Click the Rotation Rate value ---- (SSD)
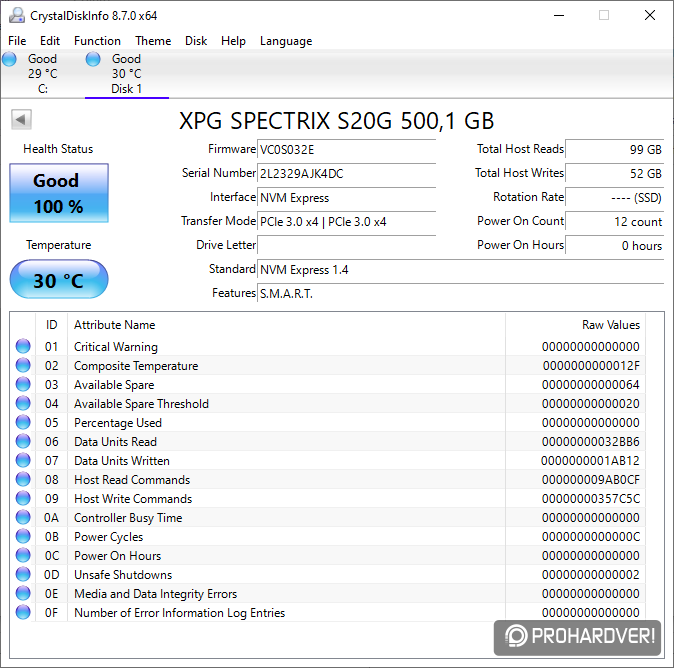This screenshot has width=674, height=668. click(615, 198)
